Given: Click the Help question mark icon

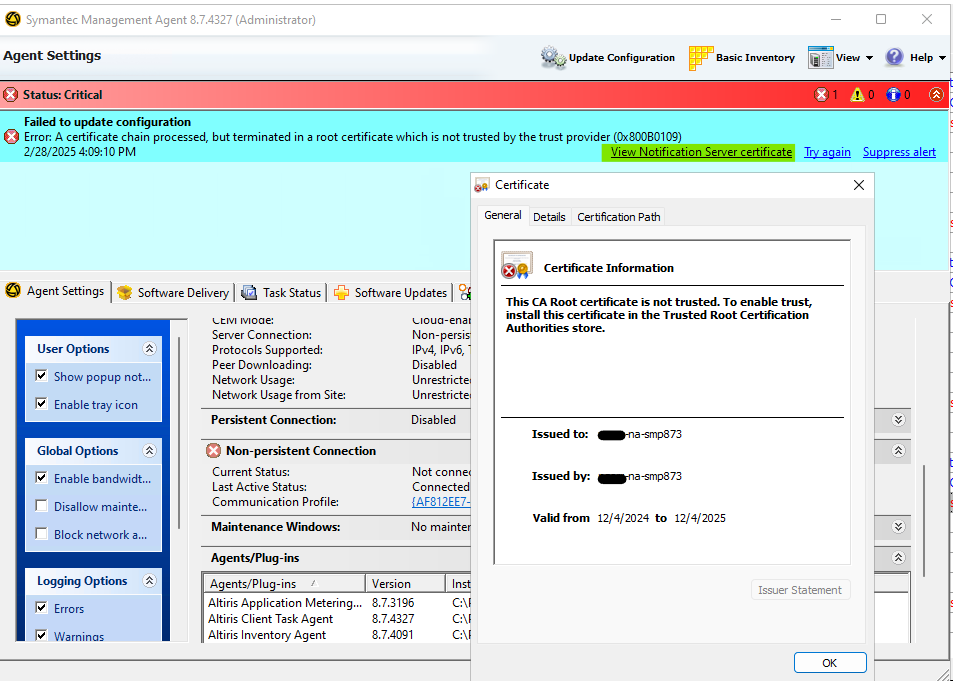Looking at the screenshot, I should click(894, 57).
